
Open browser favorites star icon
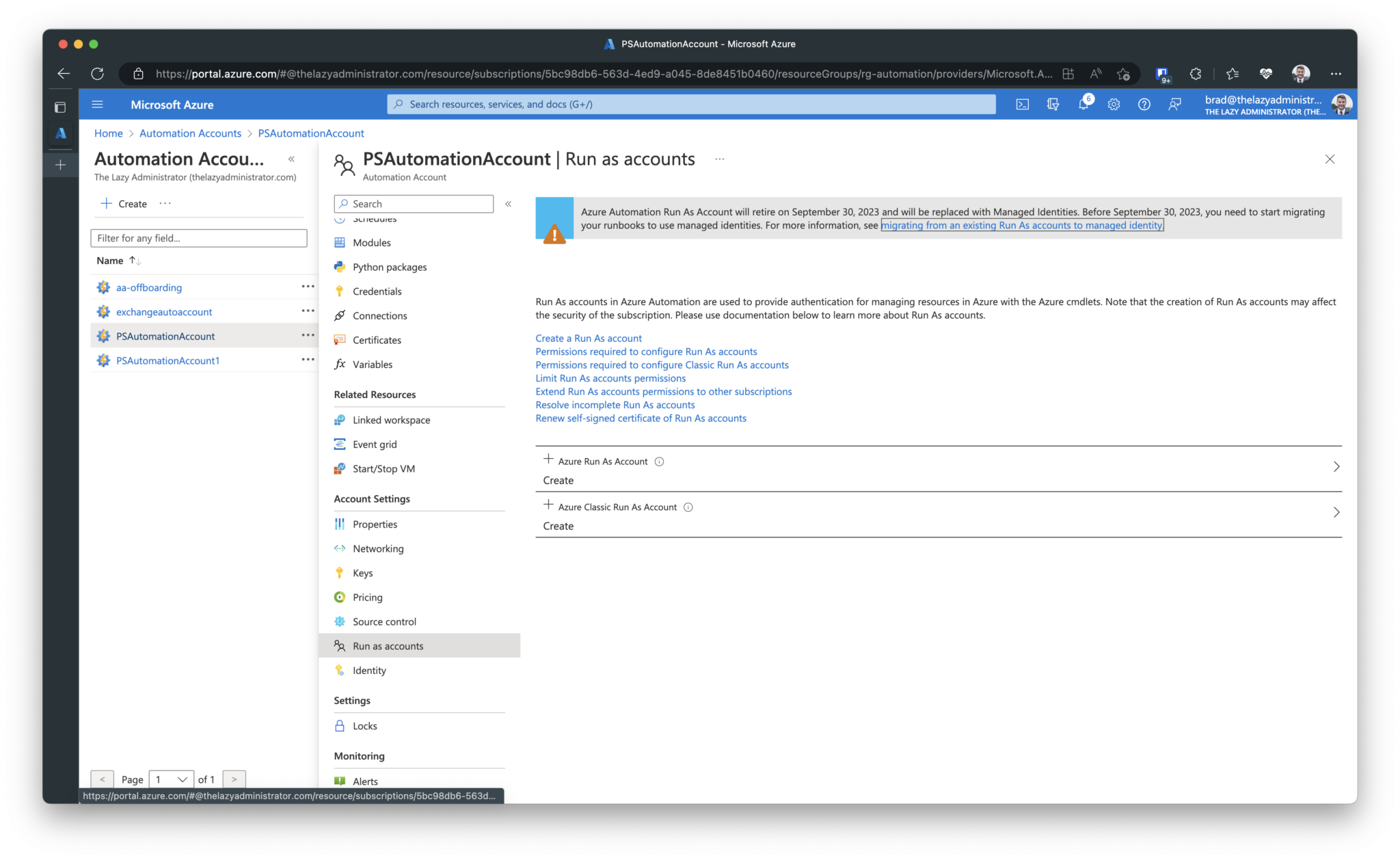click(x=1233, y=74)
